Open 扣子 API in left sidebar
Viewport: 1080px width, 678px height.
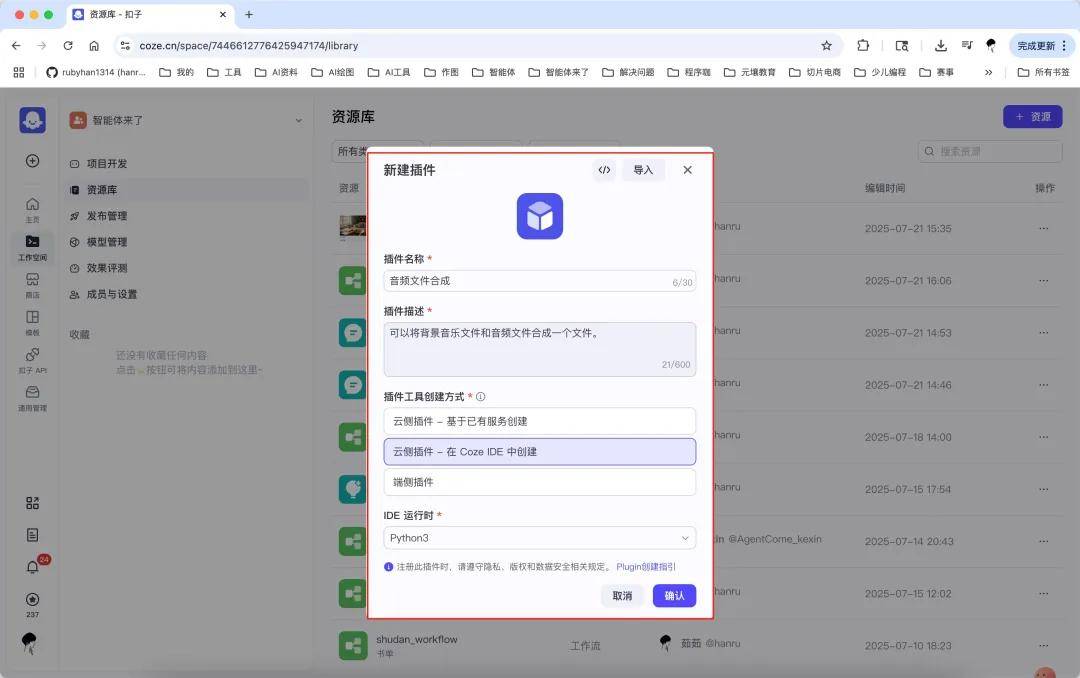click(33, 359)
